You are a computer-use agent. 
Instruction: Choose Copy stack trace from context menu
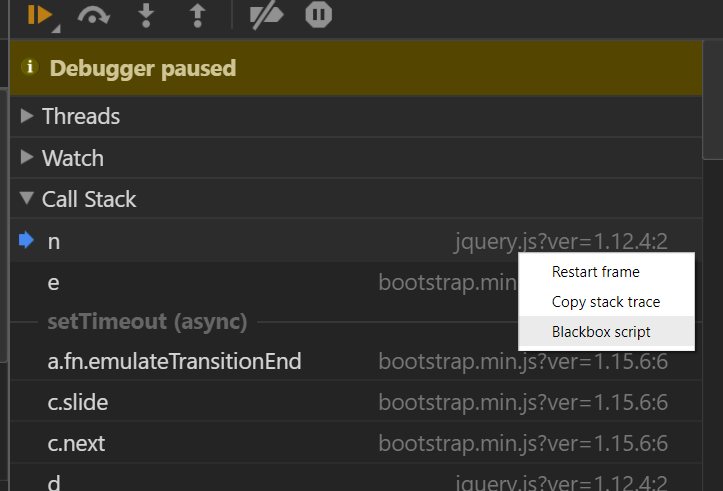(606, 302)
